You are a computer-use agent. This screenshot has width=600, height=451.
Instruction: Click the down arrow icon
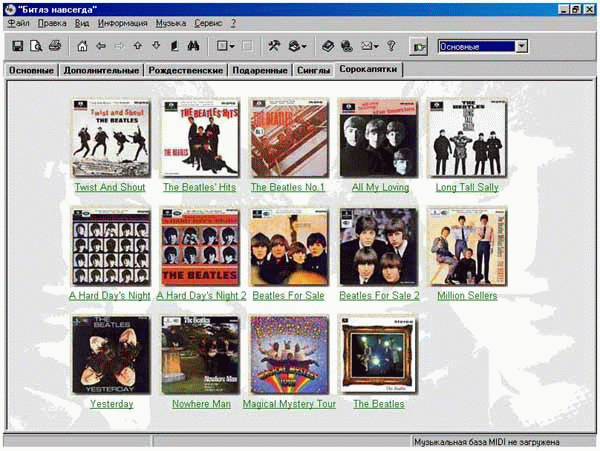[x=156, y=46]
